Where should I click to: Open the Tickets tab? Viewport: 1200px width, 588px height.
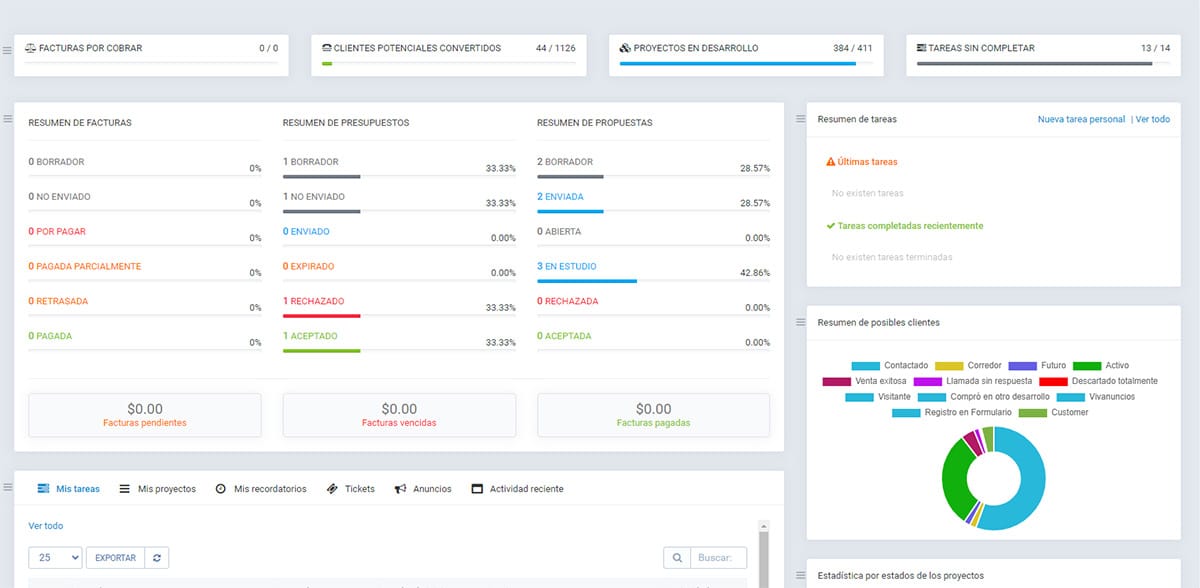click(351, 489)
